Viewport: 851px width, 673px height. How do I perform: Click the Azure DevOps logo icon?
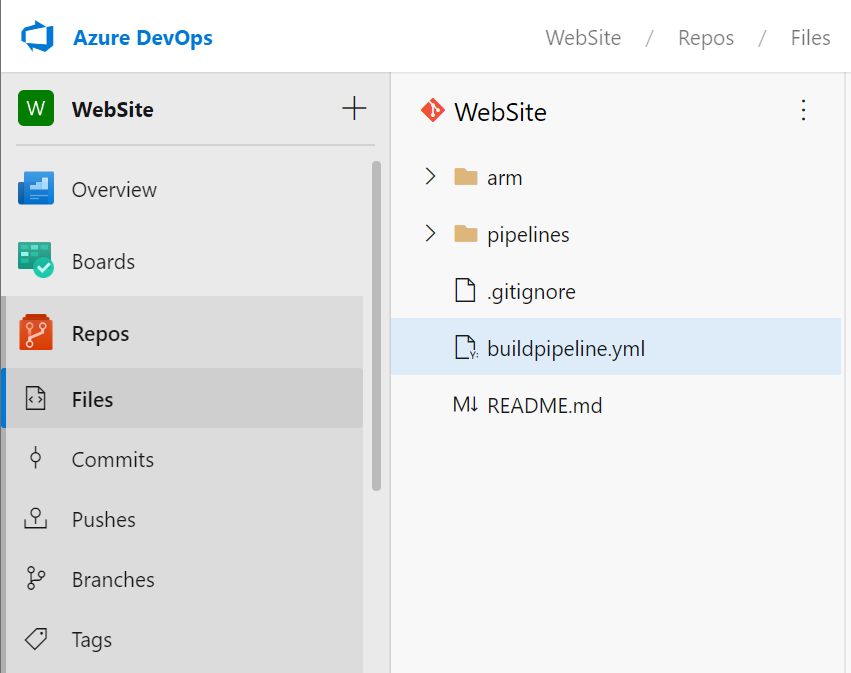point(37,38)
